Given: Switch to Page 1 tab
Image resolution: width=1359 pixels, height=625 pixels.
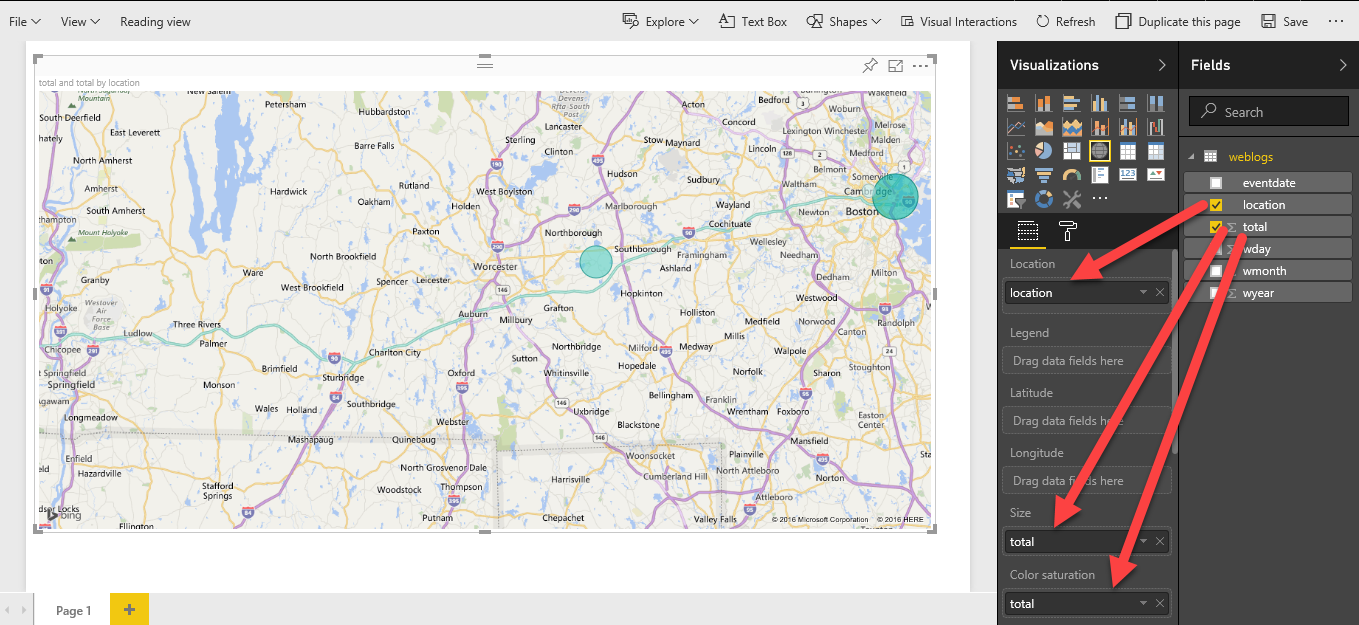Looking at the screenshot, I should [73, 610].
